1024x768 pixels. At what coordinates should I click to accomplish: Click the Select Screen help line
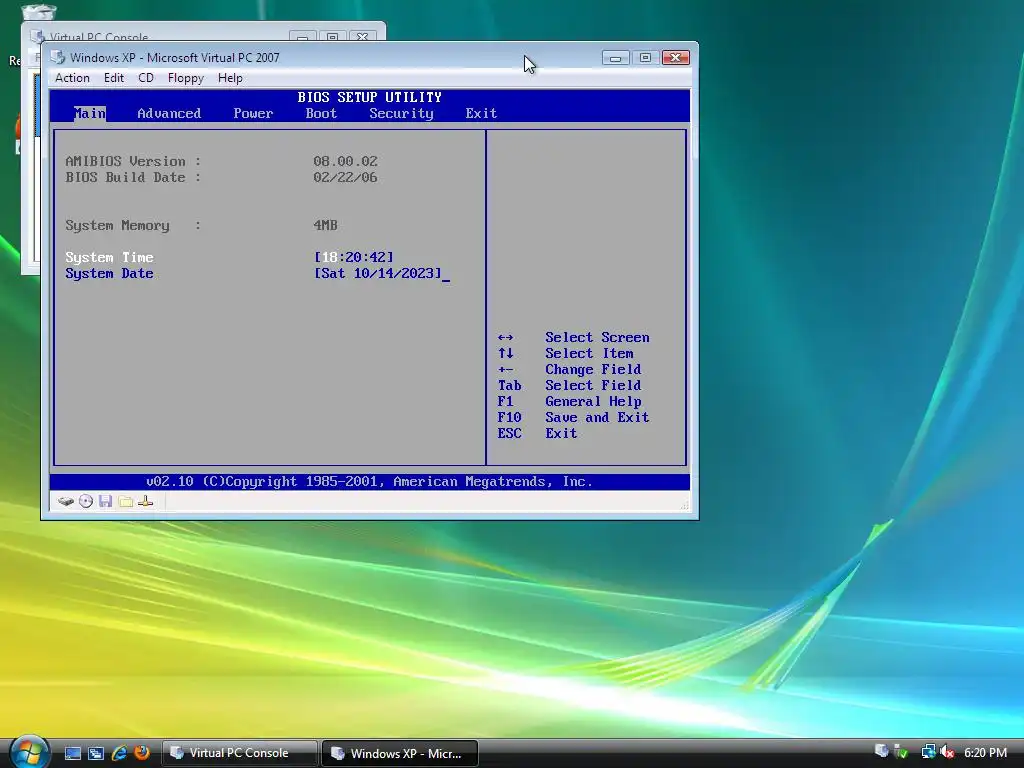[x=573, y=338]
